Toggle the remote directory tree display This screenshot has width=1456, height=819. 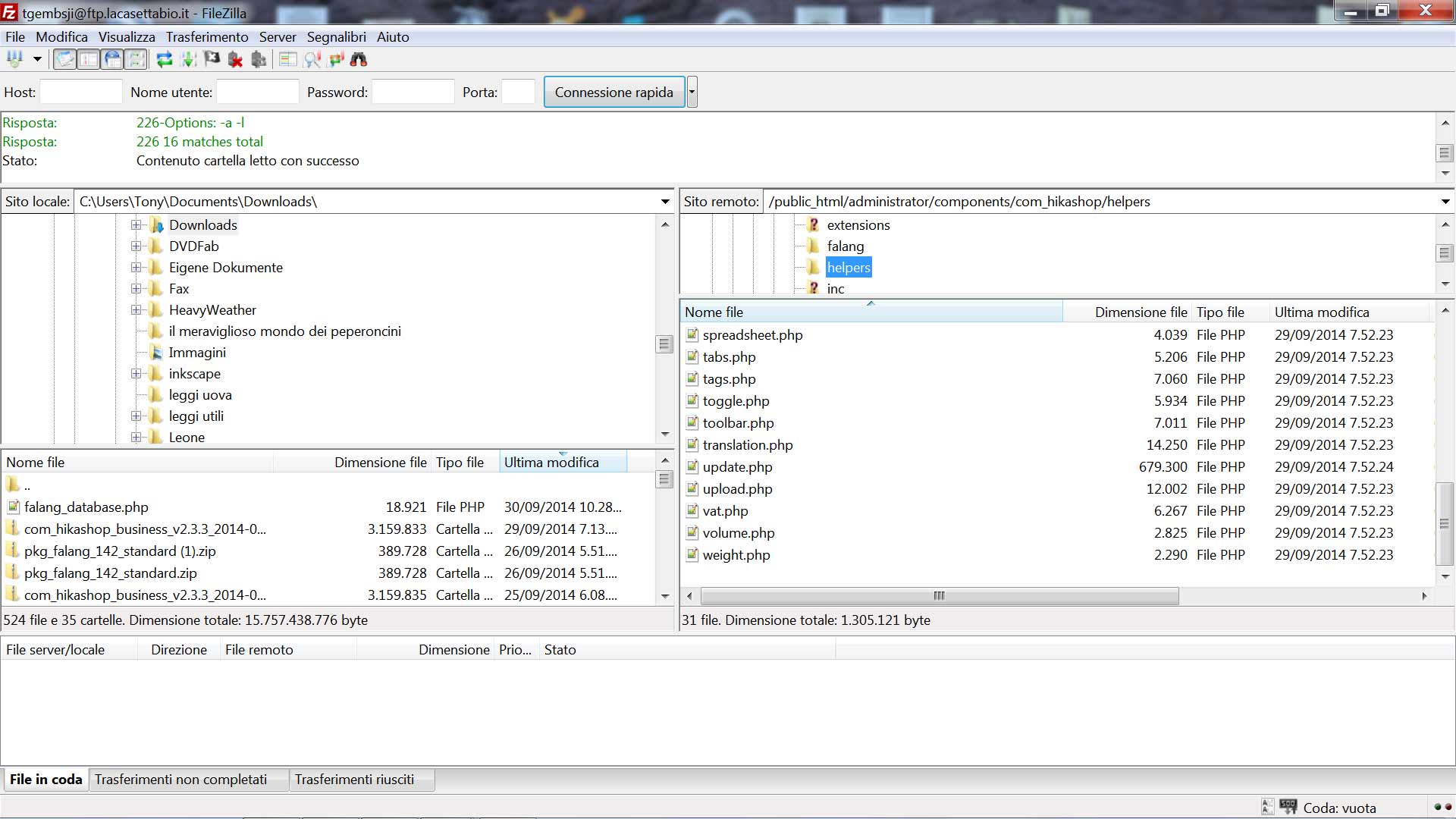pyautogui.click(x=112, y=59)
